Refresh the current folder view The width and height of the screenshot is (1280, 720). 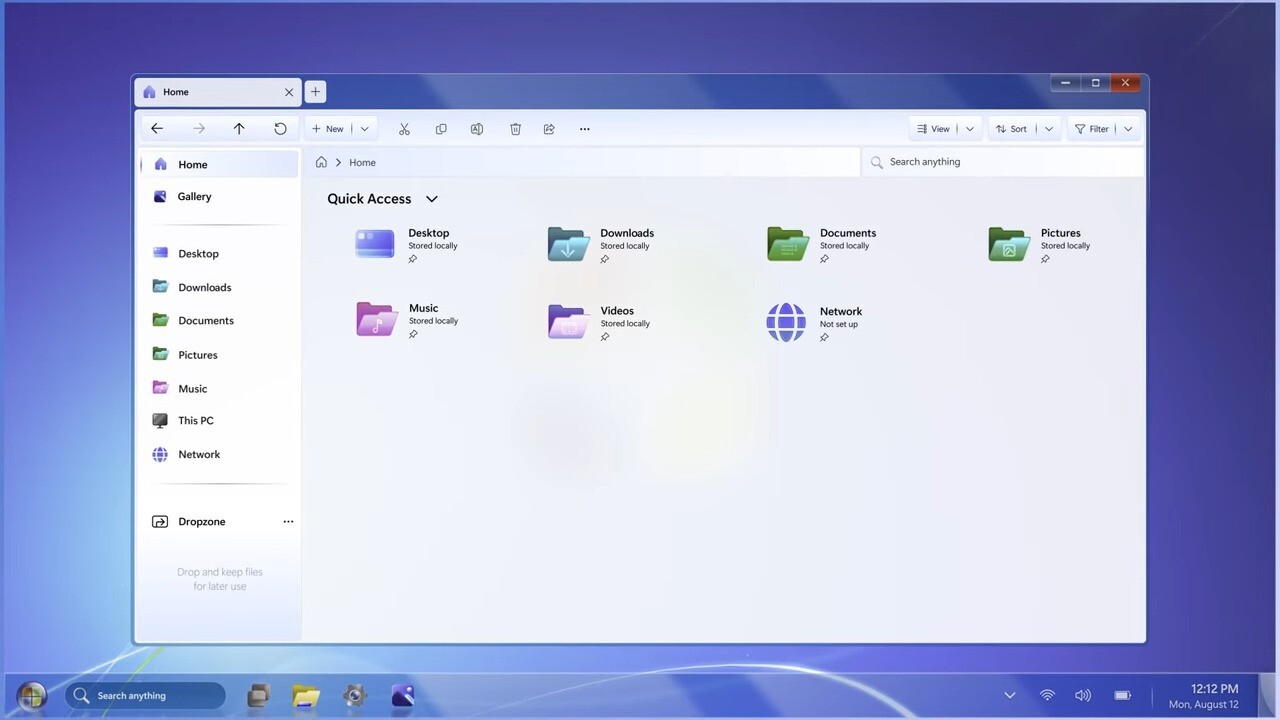(280, 129)
